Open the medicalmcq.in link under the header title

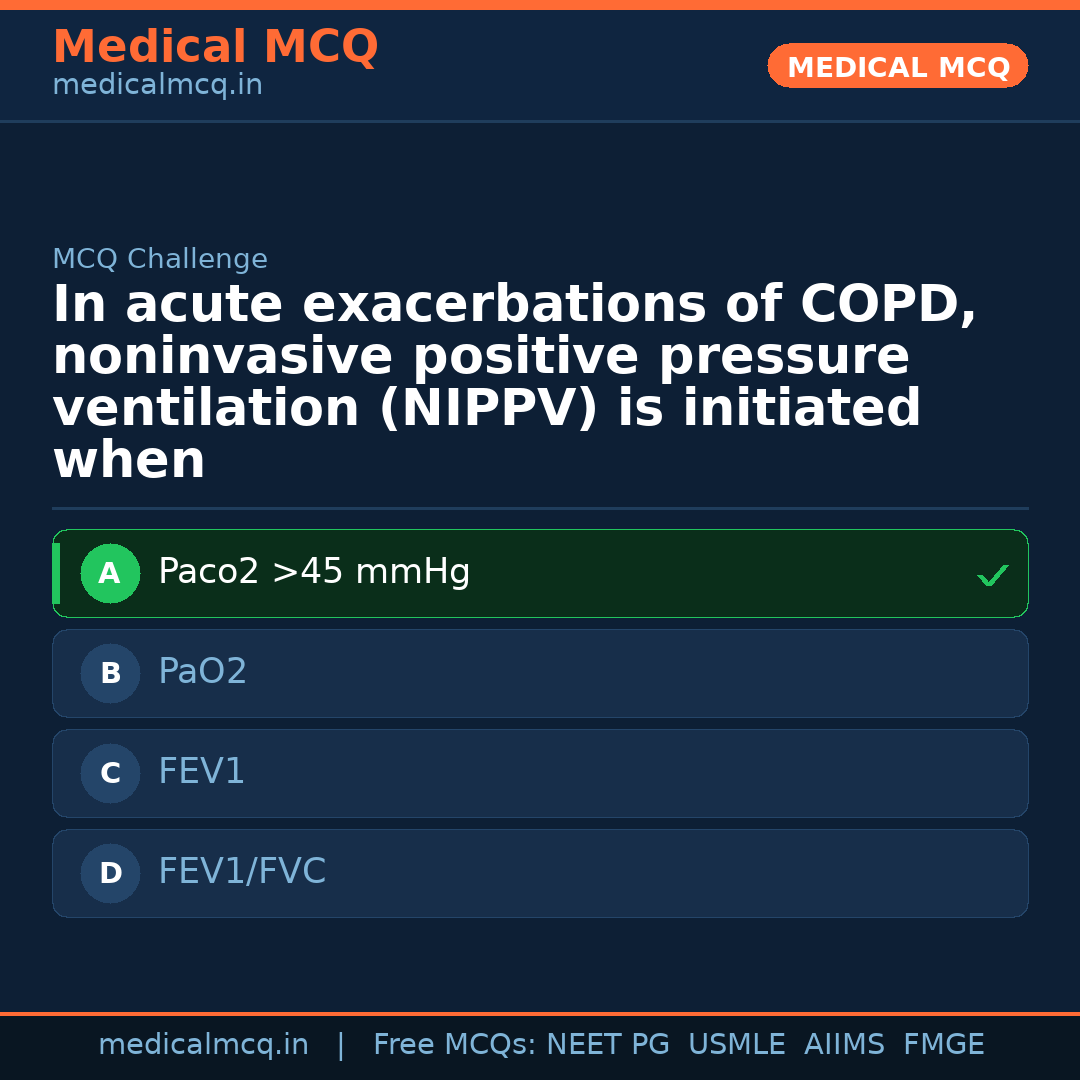157,86
